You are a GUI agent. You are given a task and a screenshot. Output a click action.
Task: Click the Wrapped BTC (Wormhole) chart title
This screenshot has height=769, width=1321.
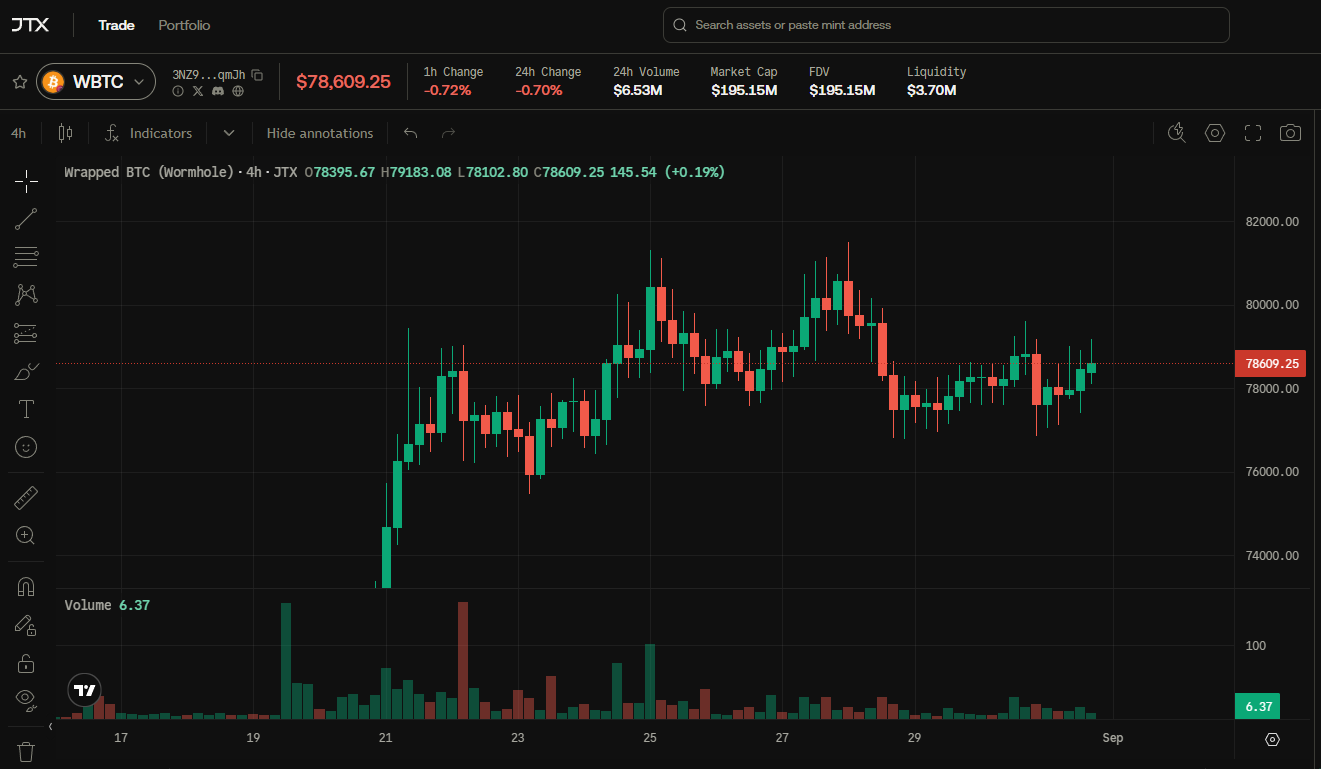coord(148,172)
